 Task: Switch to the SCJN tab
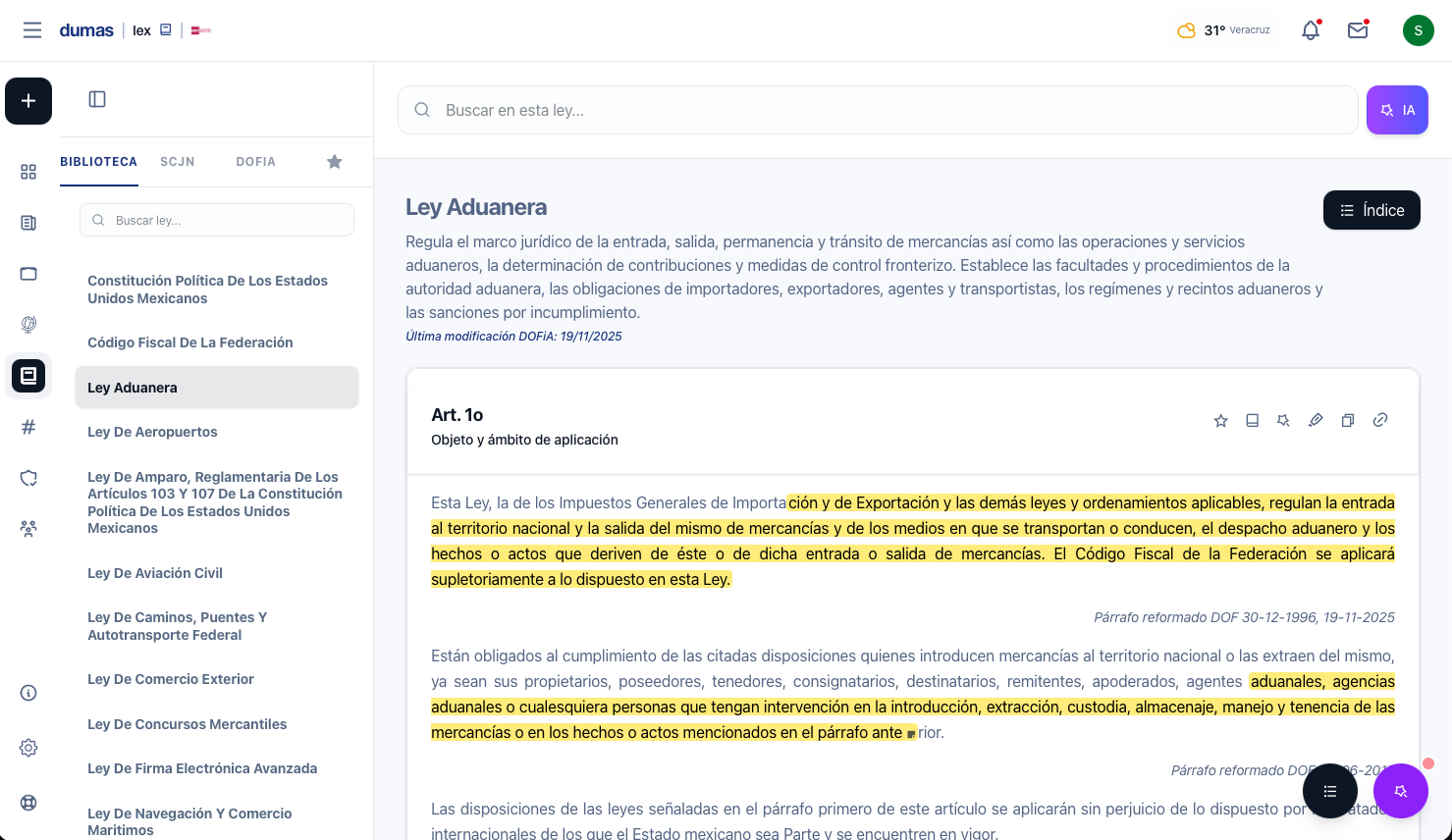tap(178, 162)
